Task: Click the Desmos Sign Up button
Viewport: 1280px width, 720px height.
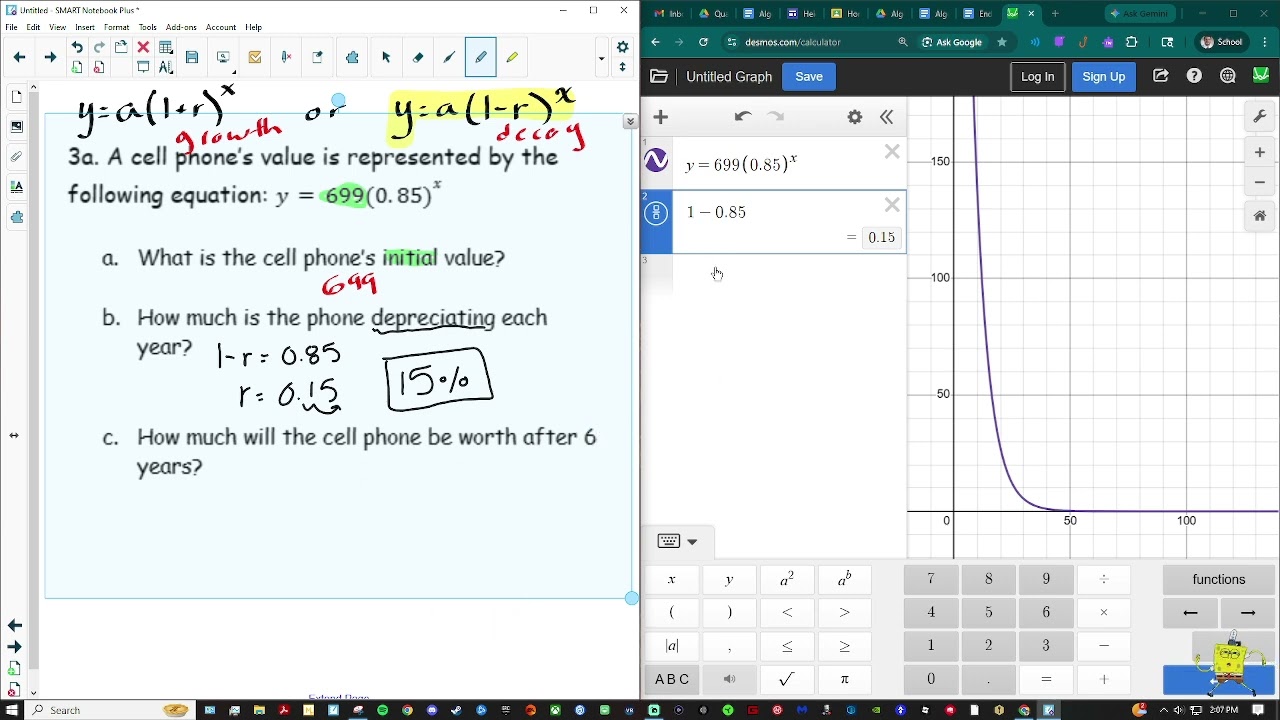Action: tap(1103, 76)
